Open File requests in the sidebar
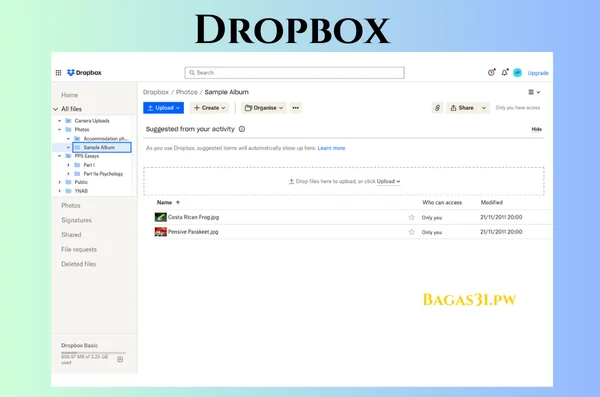 point(79,250)
